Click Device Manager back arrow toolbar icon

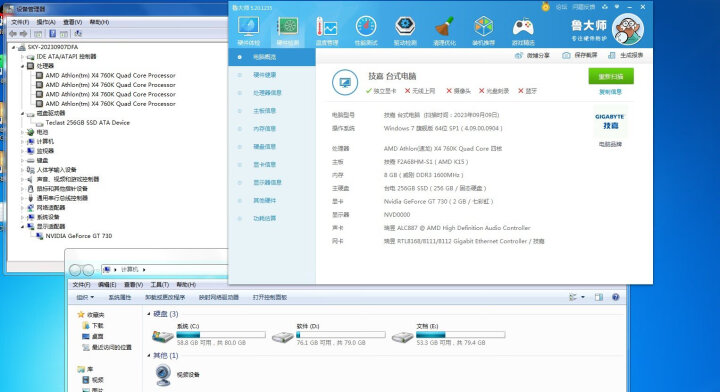(x=13, y=34)
